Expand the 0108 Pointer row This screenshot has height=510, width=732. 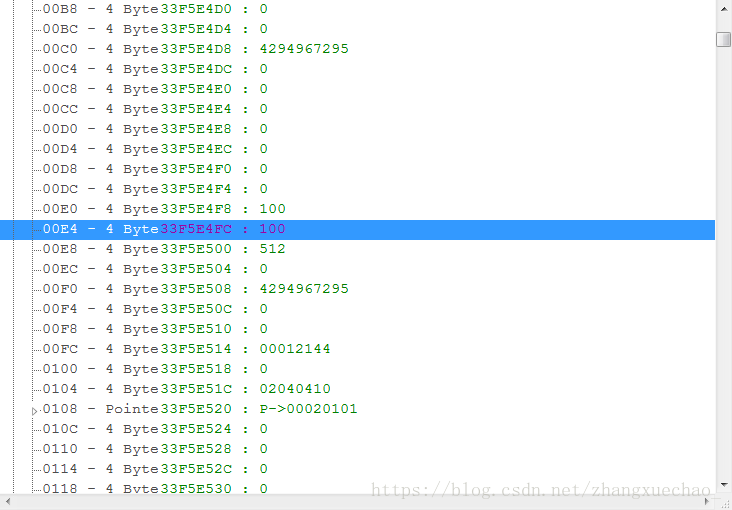34,411
